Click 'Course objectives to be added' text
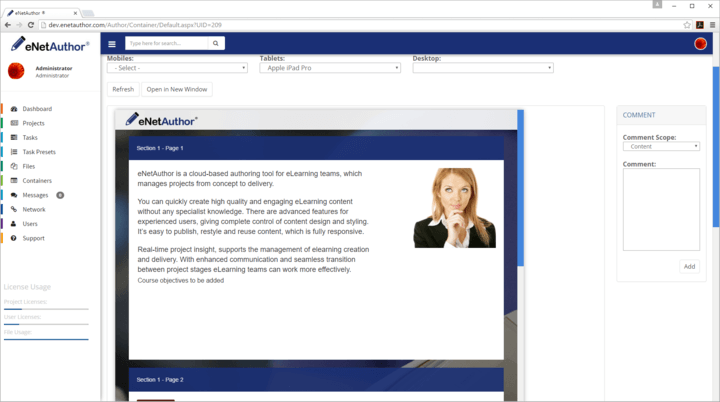Image resolution: width=720 pixels, height=402 pixels. pos(180,281)
